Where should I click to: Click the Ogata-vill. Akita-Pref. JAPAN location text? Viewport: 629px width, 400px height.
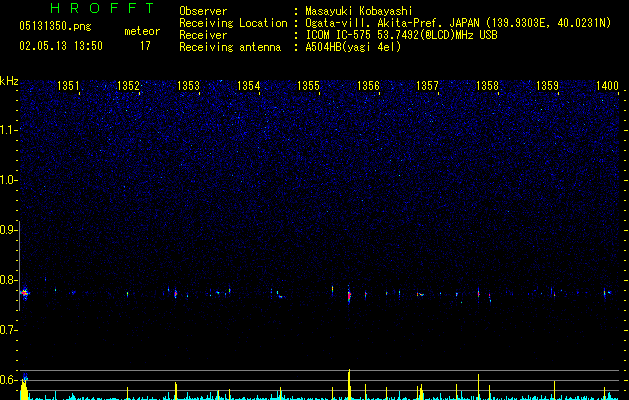[458, 23]
